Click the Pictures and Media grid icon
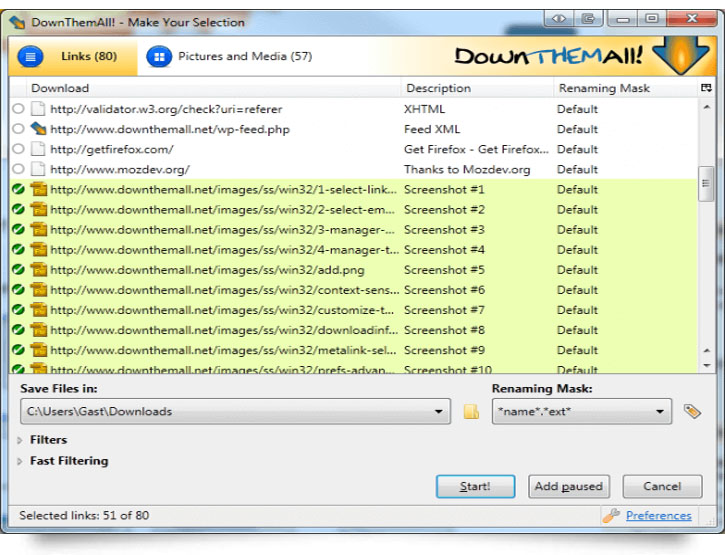Viewport: 725px width, 555px height. 159,56
